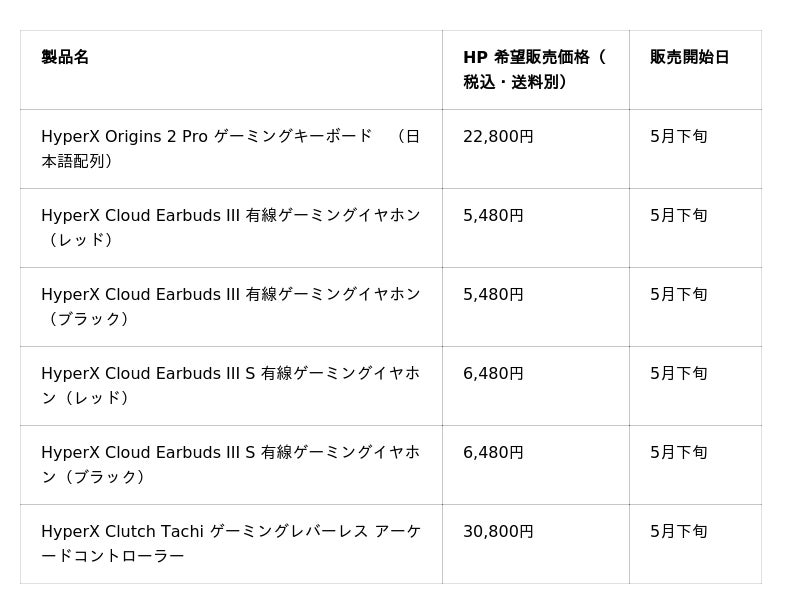Click the Earbuds III S ブラック 6,480円 price

[493, 453]
